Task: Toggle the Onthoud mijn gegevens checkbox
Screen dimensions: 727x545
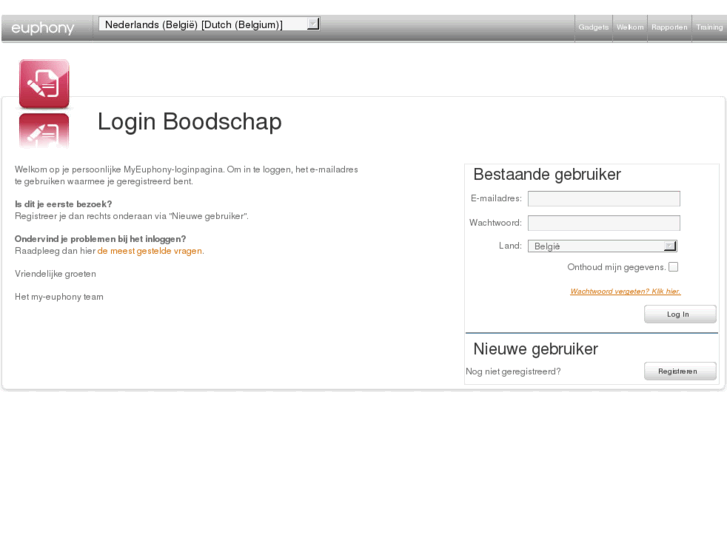Action: 673,267
